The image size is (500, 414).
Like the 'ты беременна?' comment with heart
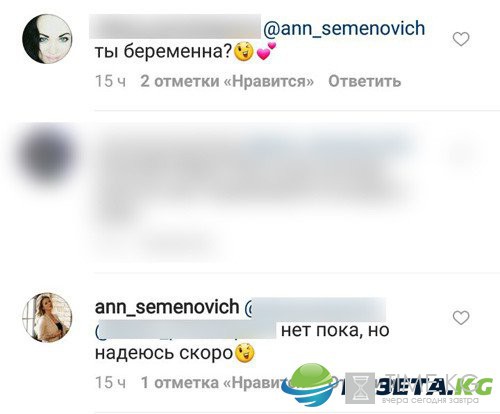point(461,39)
